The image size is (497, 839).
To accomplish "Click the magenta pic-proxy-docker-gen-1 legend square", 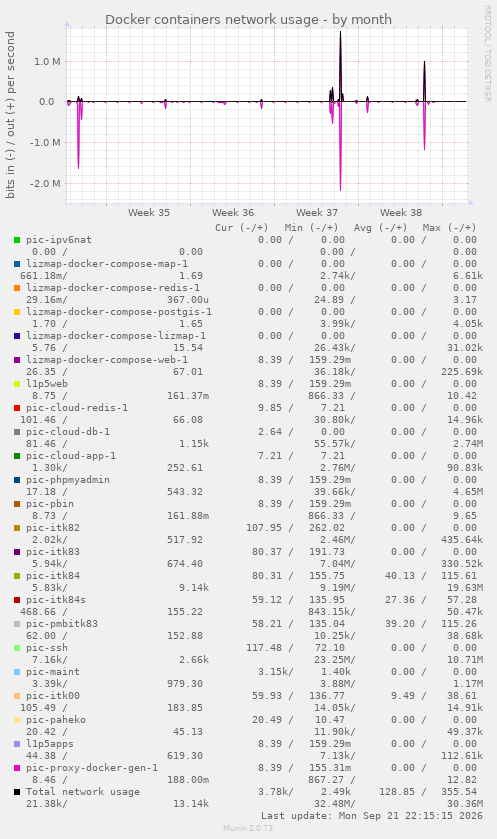I will 17,768.
